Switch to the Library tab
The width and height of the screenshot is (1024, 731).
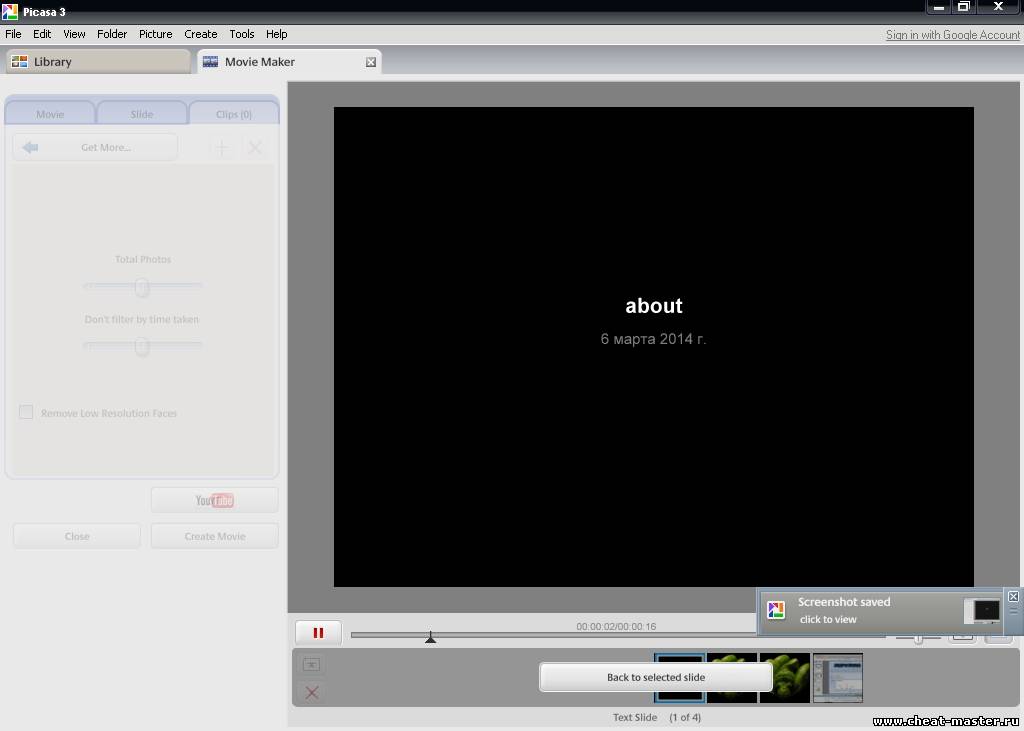tap(97, 62)
